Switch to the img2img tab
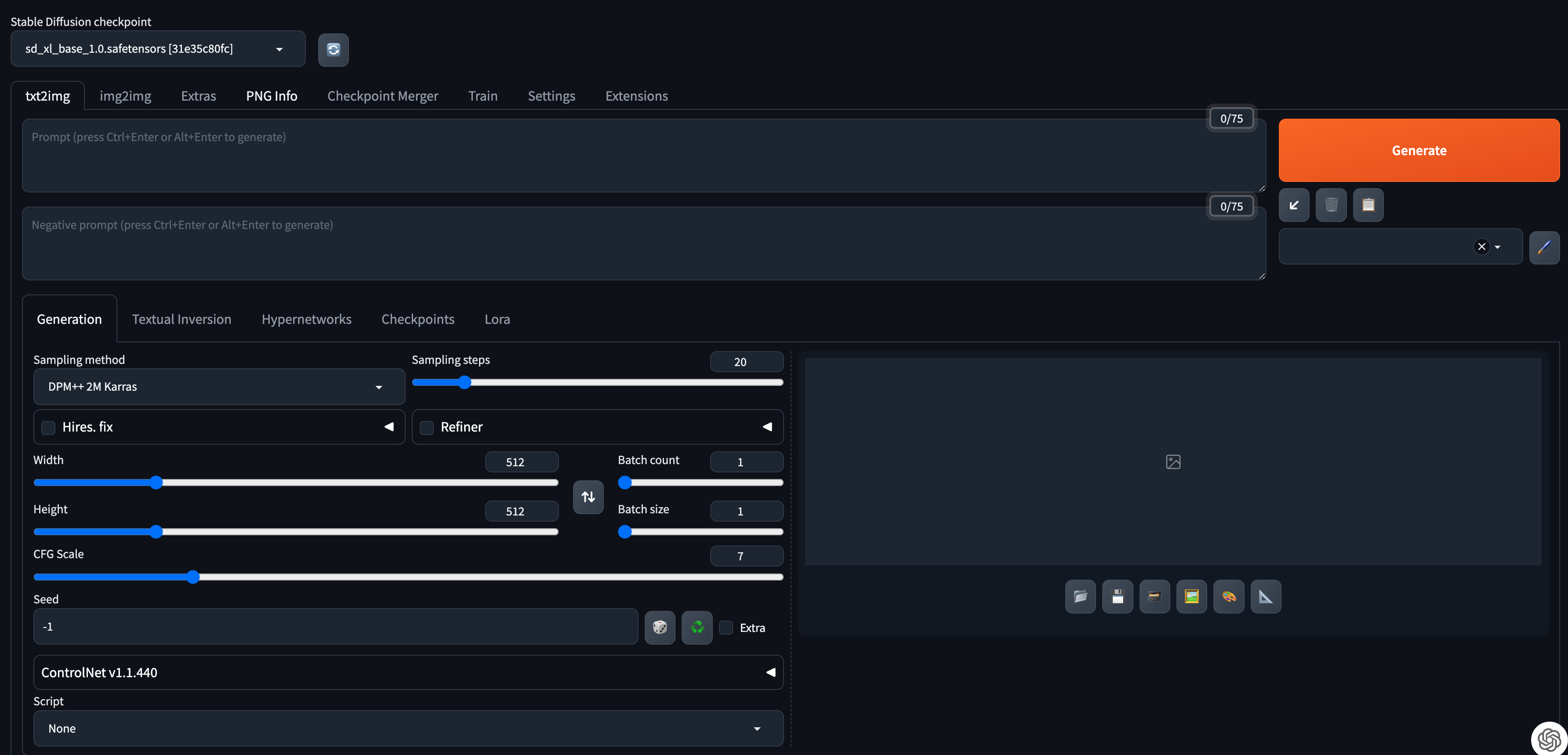 coord(125,96)
